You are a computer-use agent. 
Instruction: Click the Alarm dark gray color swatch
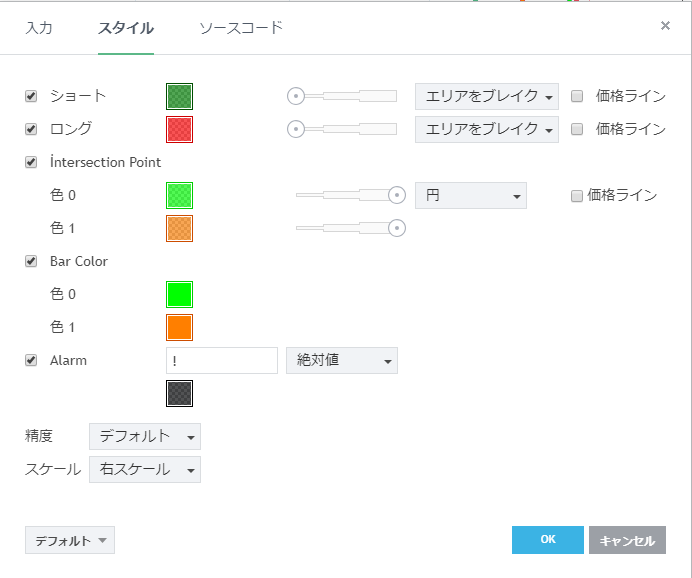click(x=179, y=393)
